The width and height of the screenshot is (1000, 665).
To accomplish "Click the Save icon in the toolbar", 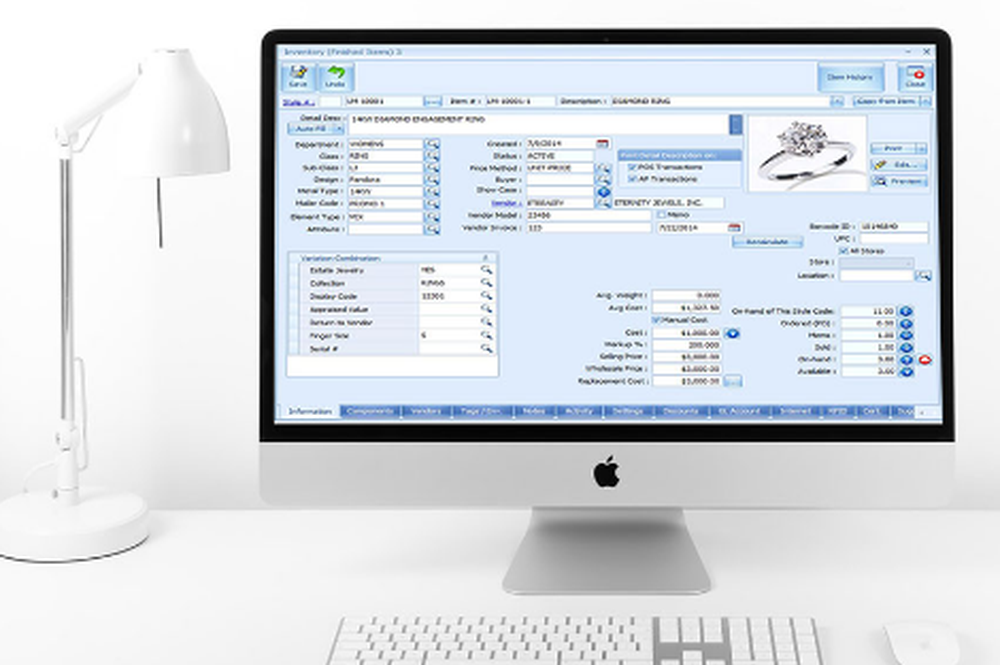I will (300, 72).
